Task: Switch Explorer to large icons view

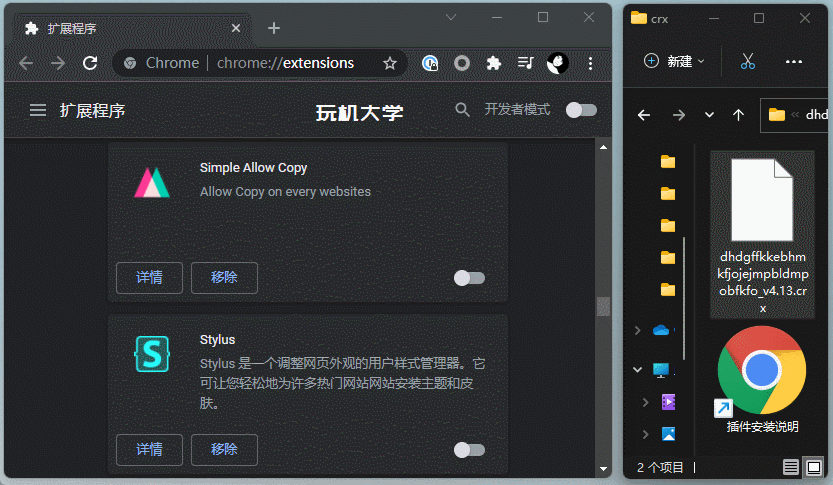Action: (x=813, y=467)
